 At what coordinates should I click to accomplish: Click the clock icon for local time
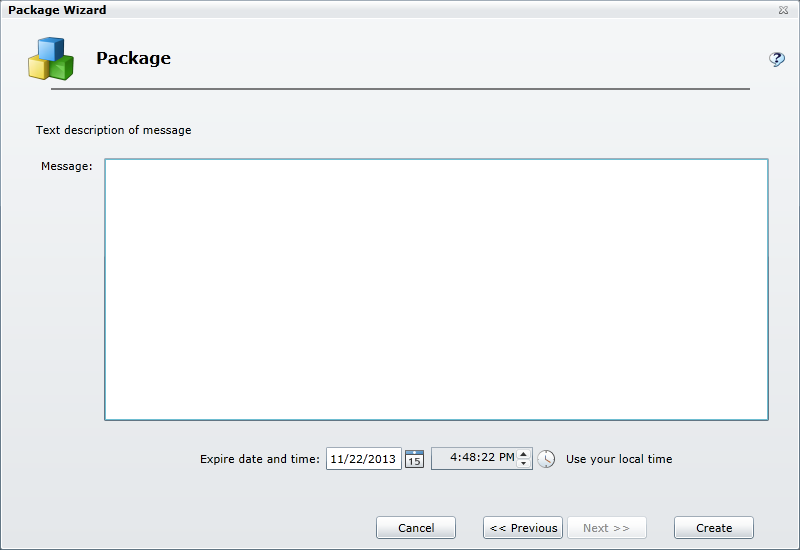[x=546, y=459]
